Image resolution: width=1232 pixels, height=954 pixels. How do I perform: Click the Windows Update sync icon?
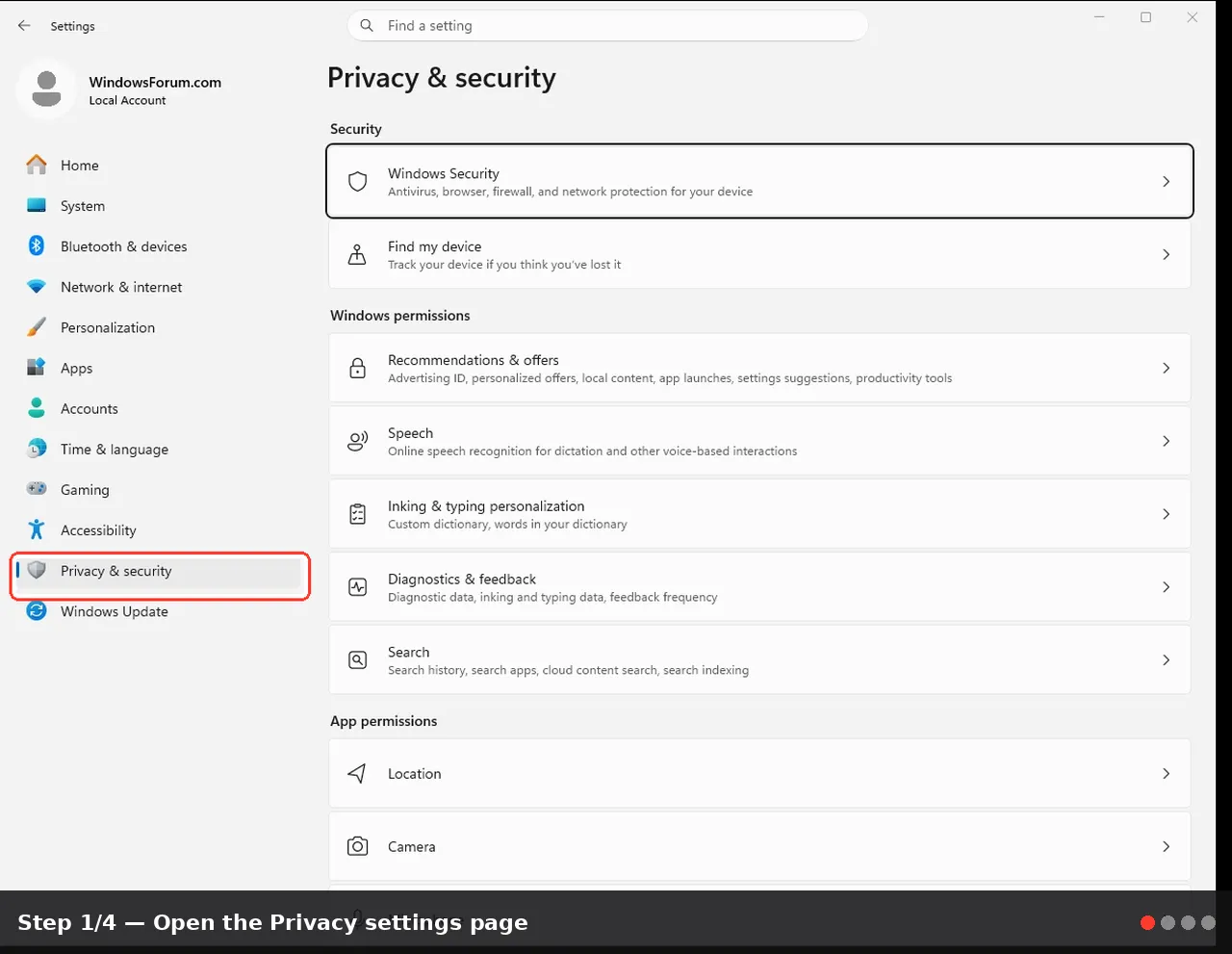(x=37, y=610)
